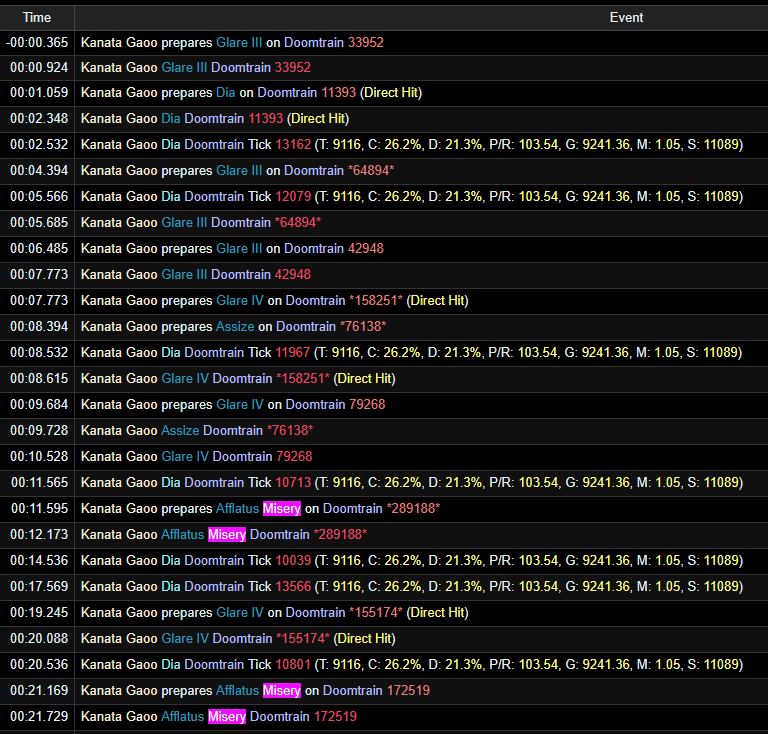
Task: Click the Time column header
Action: (37, 18)
